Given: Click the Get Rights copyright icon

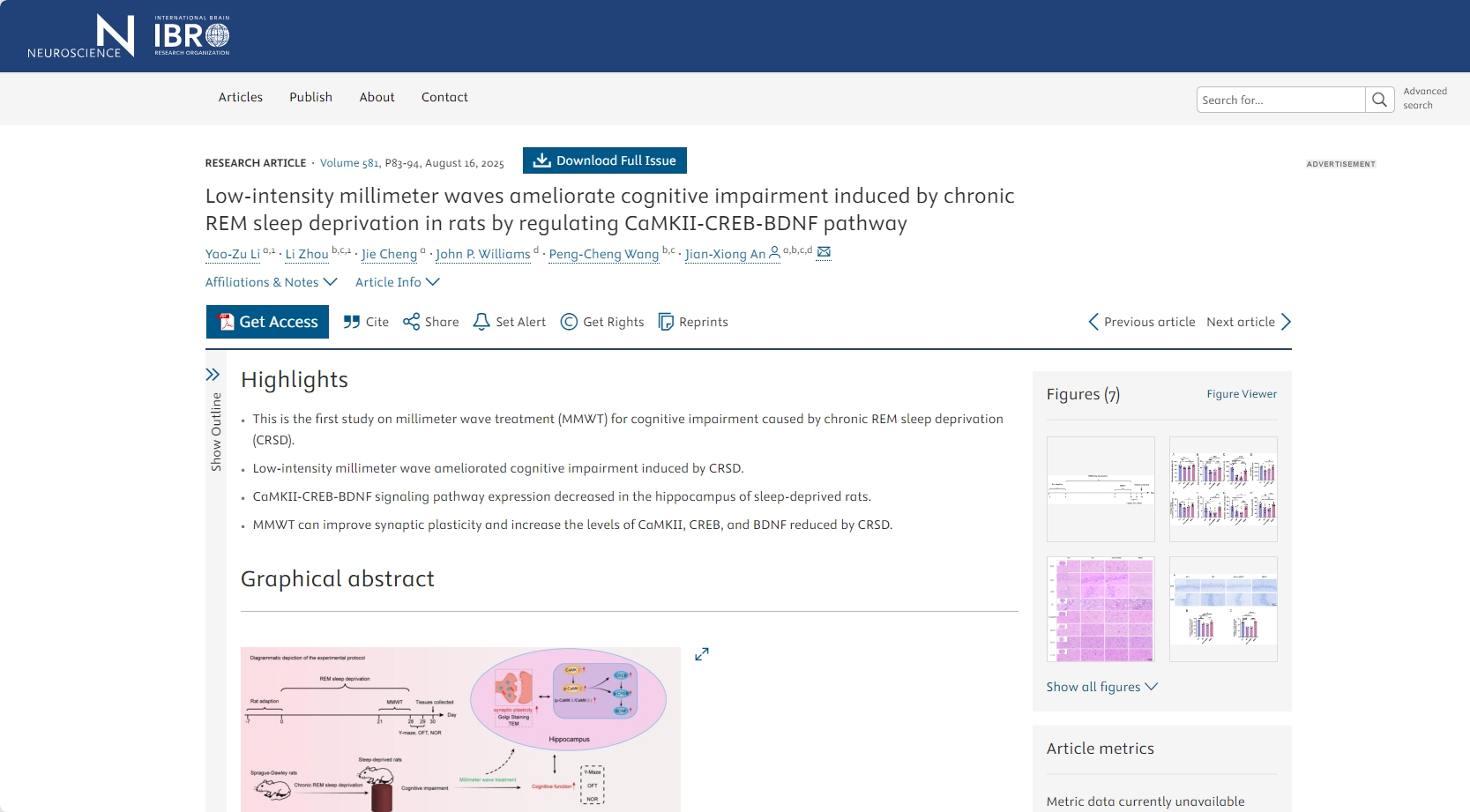Looking at the screenshot, I should [x=569, y=322].
